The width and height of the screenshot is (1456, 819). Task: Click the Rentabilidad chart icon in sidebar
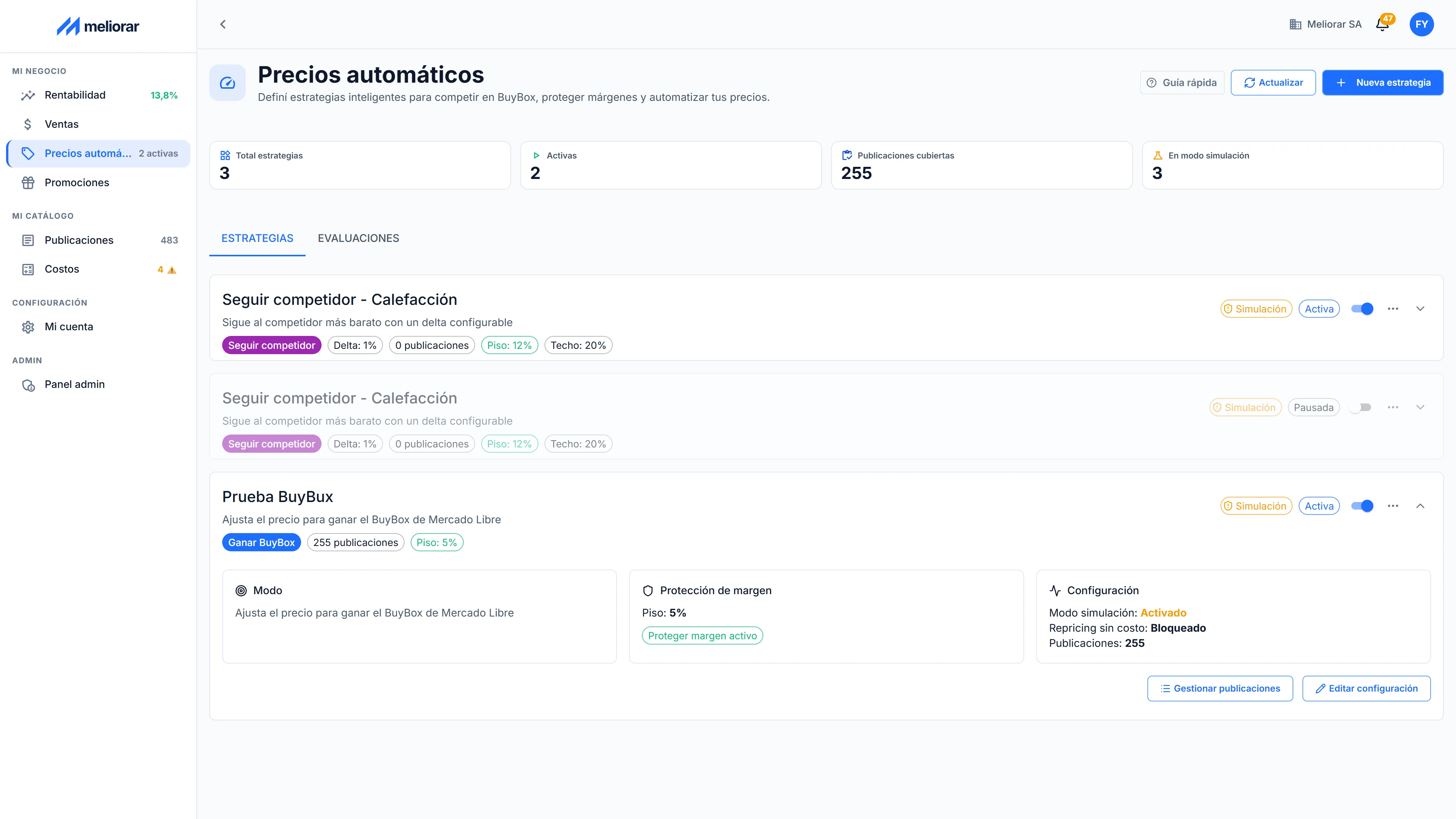(x=28, y=96)
